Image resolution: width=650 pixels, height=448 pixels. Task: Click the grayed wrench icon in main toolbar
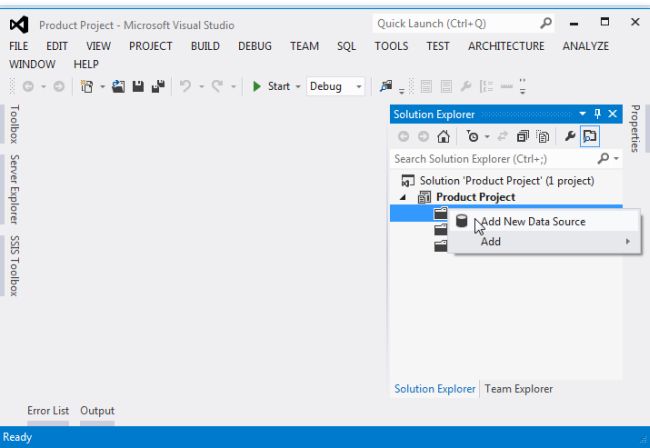pyautogui.click(x=466, y=86)
